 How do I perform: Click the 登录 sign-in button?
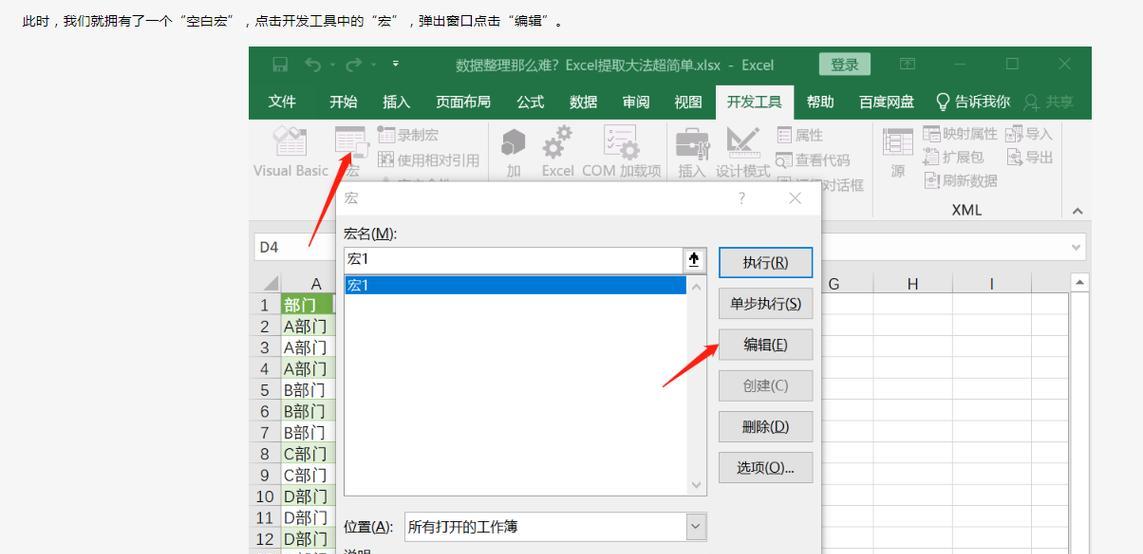click(x=845, y=65)
